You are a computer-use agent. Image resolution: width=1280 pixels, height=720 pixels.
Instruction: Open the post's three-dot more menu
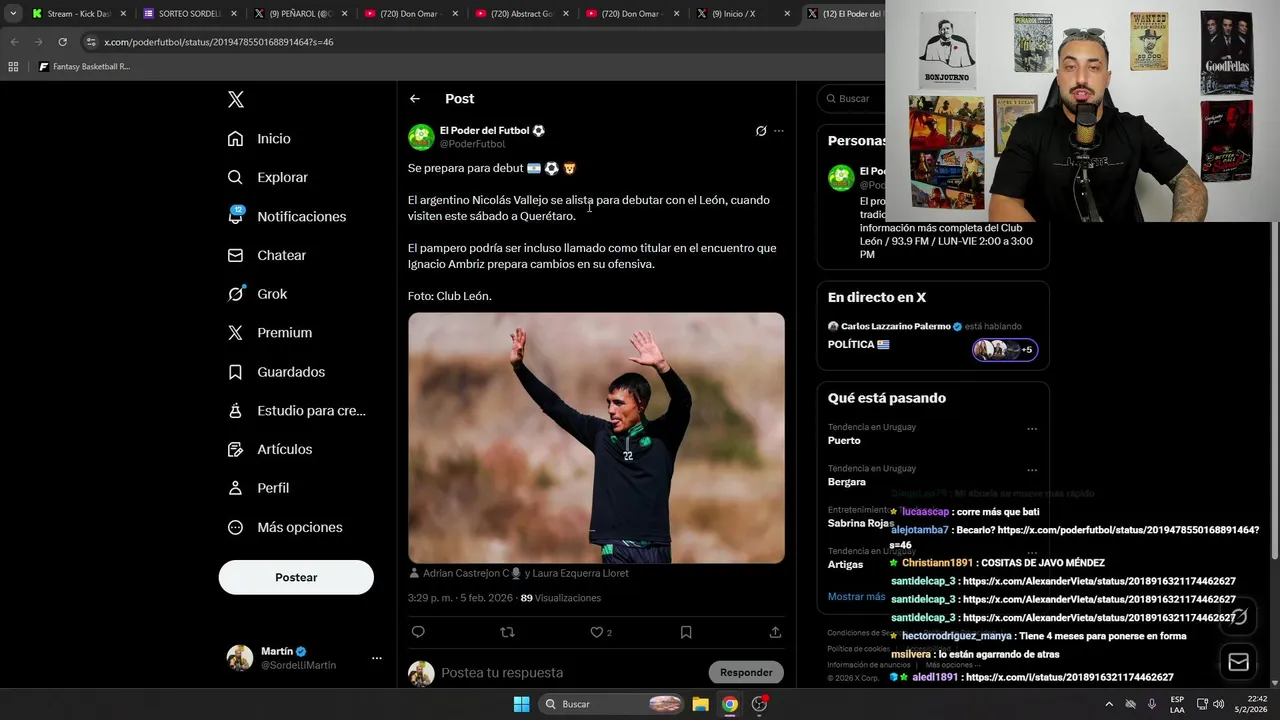pyautogui.click(x=779, y=131)
